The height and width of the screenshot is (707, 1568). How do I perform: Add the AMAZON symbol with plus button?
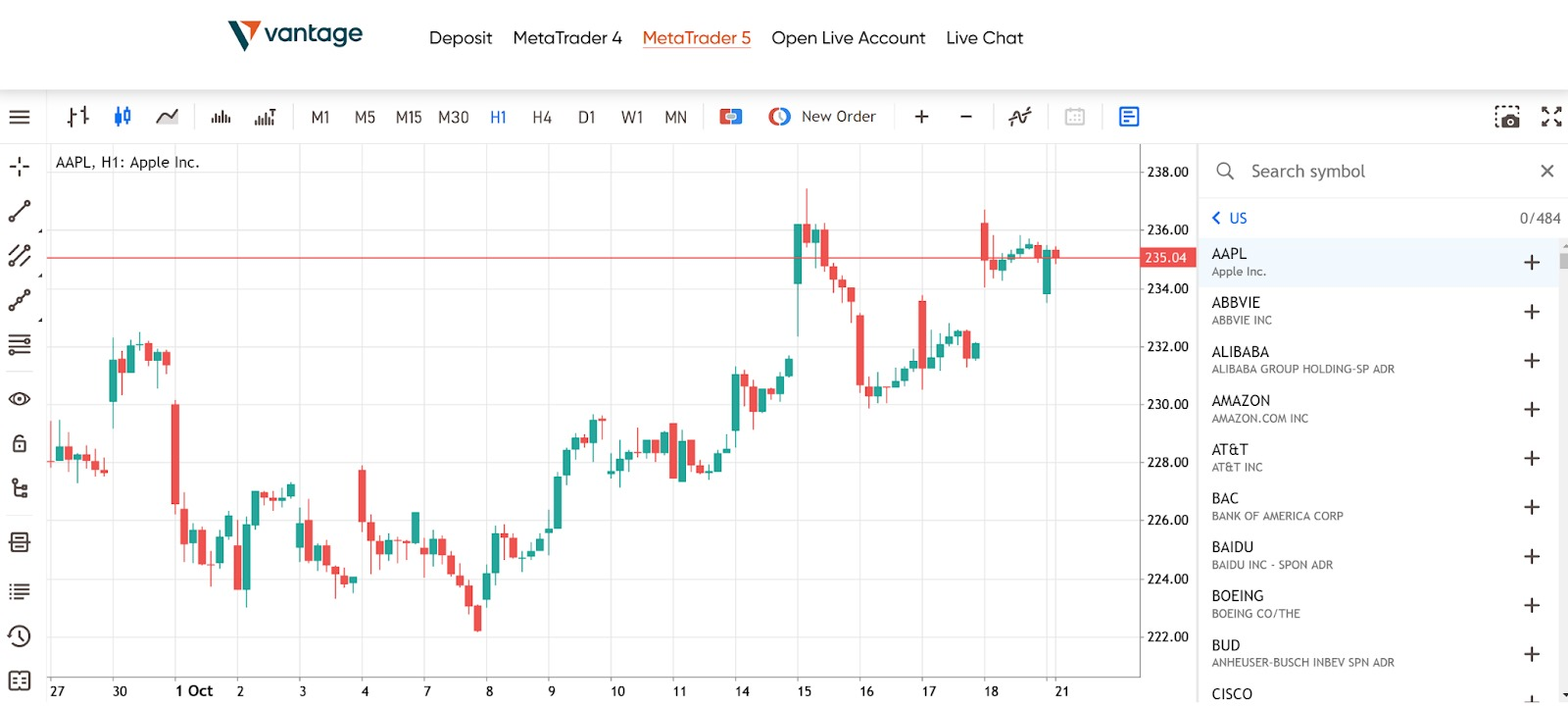pos(1532,409)
